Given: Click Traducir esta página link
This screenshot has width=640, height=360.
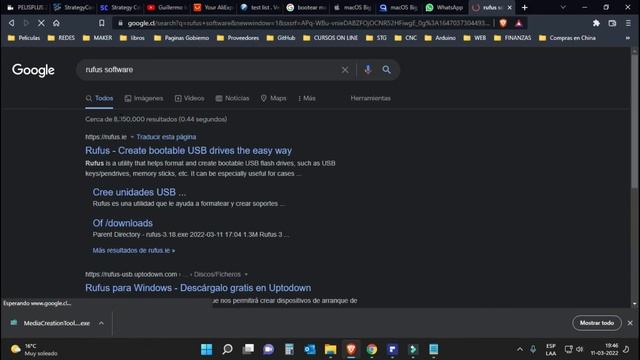Looking at the screenshot, I should click(166, 137).
